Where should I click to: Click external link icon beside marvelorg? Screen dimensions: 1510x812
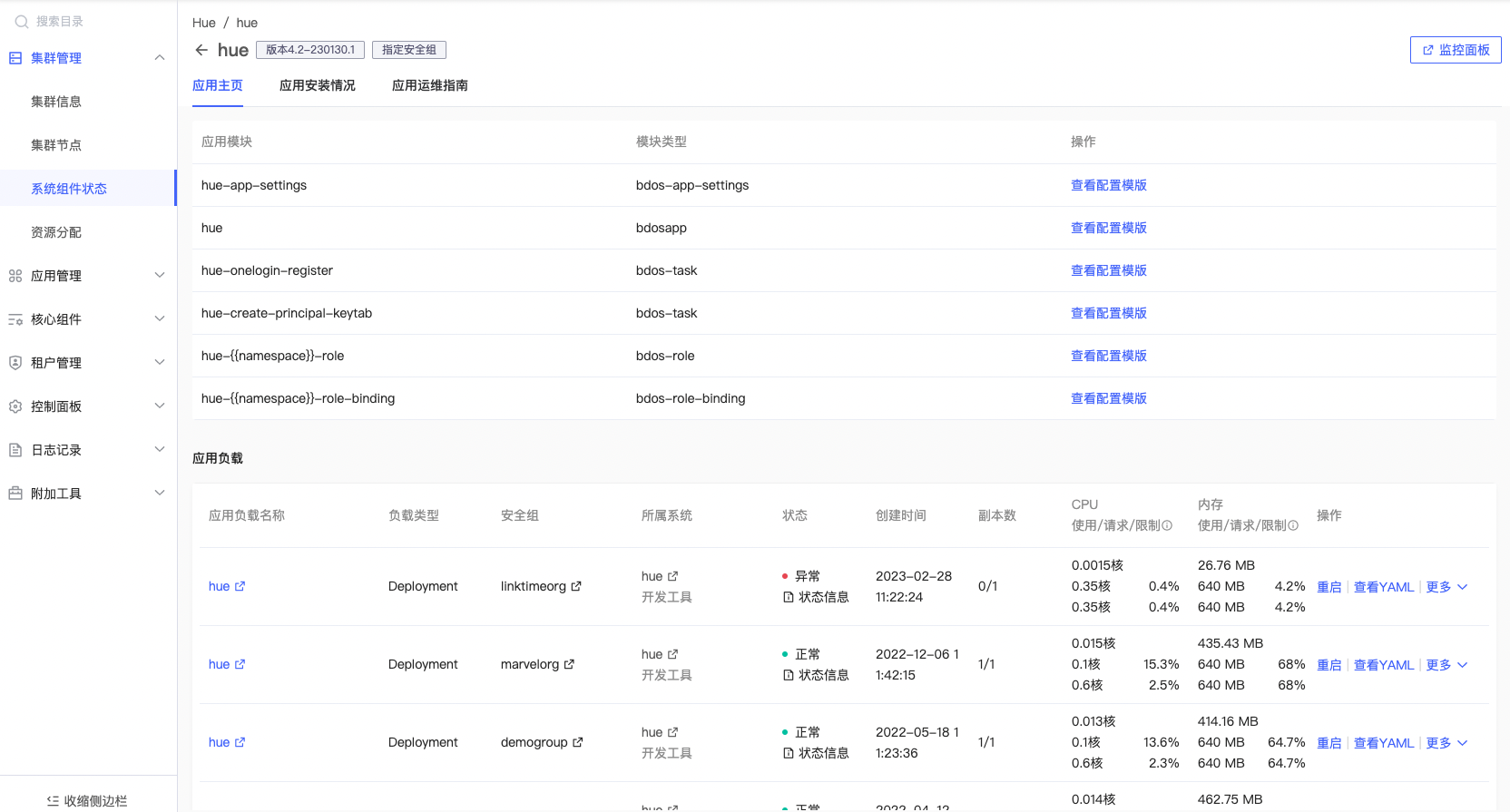(x=569, y=664)
